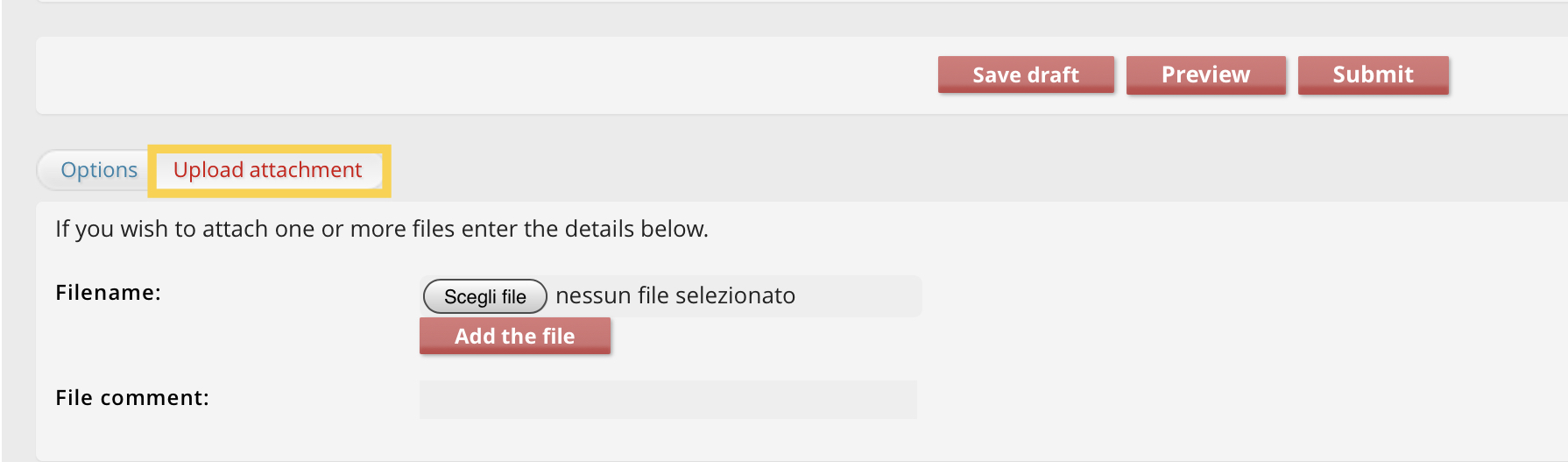1568x462 pixels.
Task: Open file chooser via Scegli file
Action: tap(484, 296)
